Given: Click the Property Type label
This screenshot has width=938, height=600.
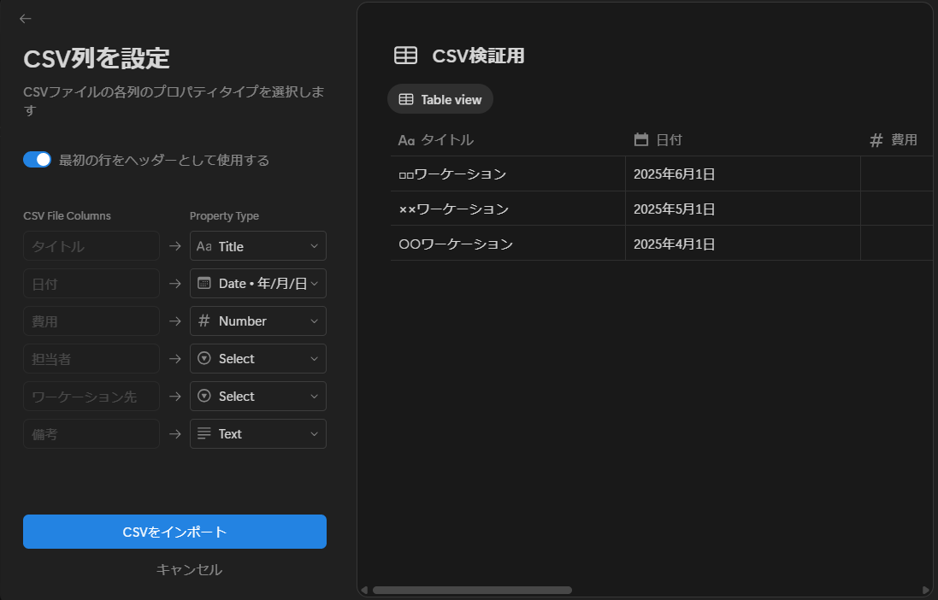Looking at the screenshot, I should coord(224,216).
